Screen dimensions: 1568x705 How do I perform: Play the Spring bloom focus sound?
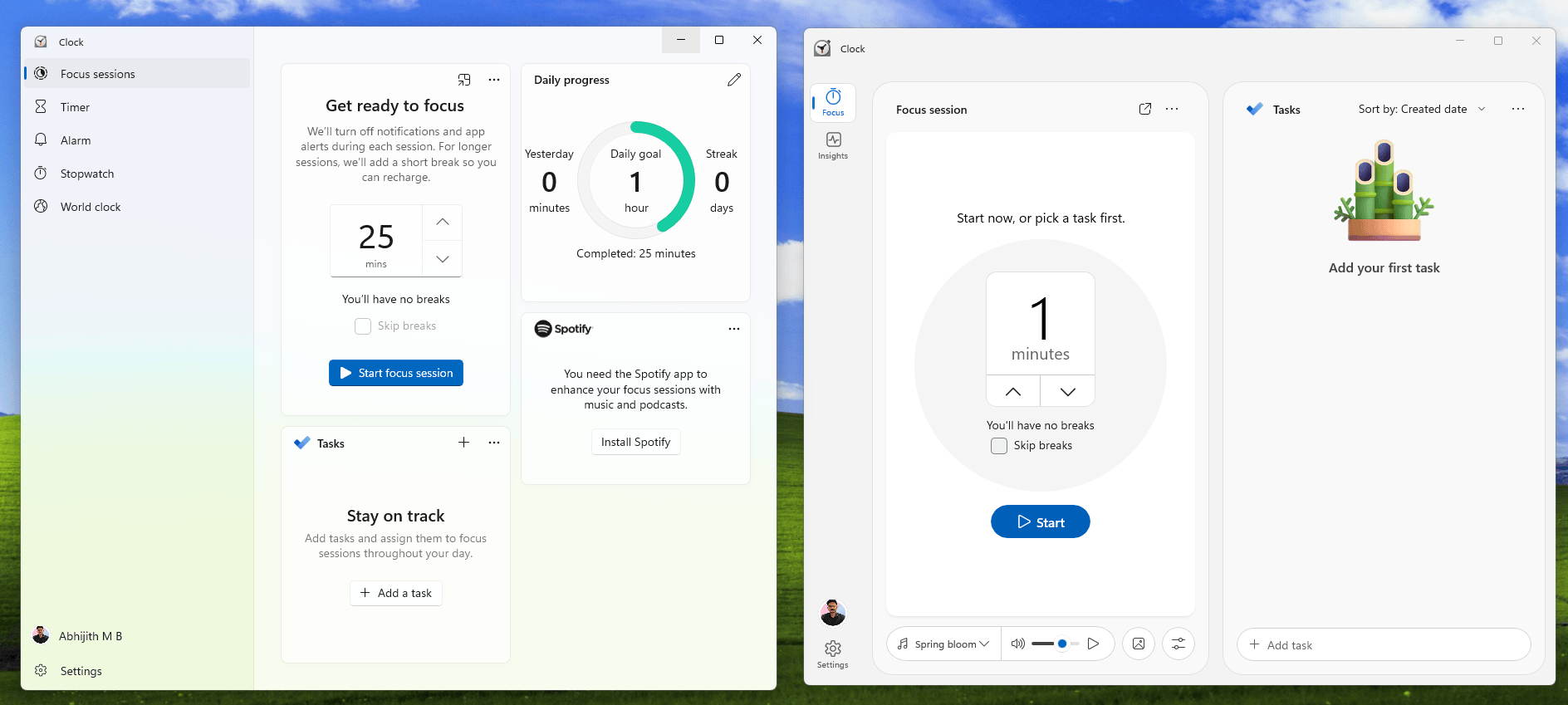click(x=1093, y=644)
